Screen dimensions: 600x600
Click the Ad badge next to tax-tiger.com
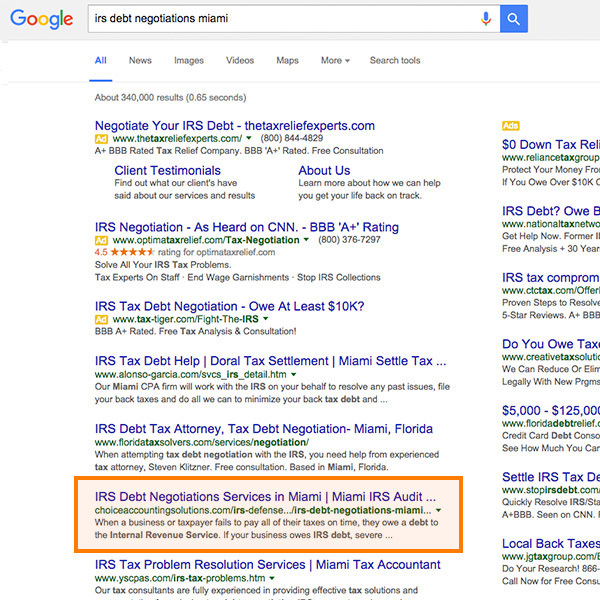click(101, 320)
